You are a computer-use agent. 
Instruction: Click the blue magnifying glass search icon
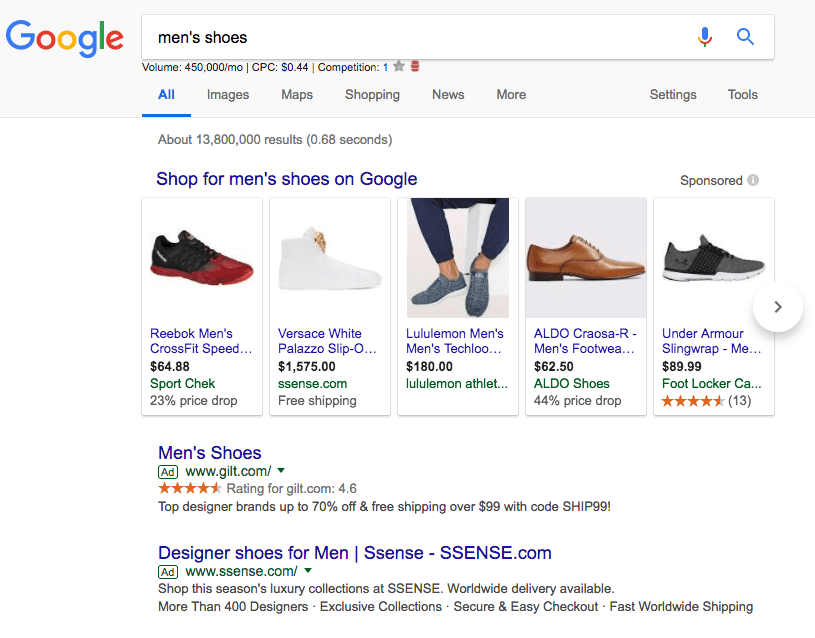745,37
